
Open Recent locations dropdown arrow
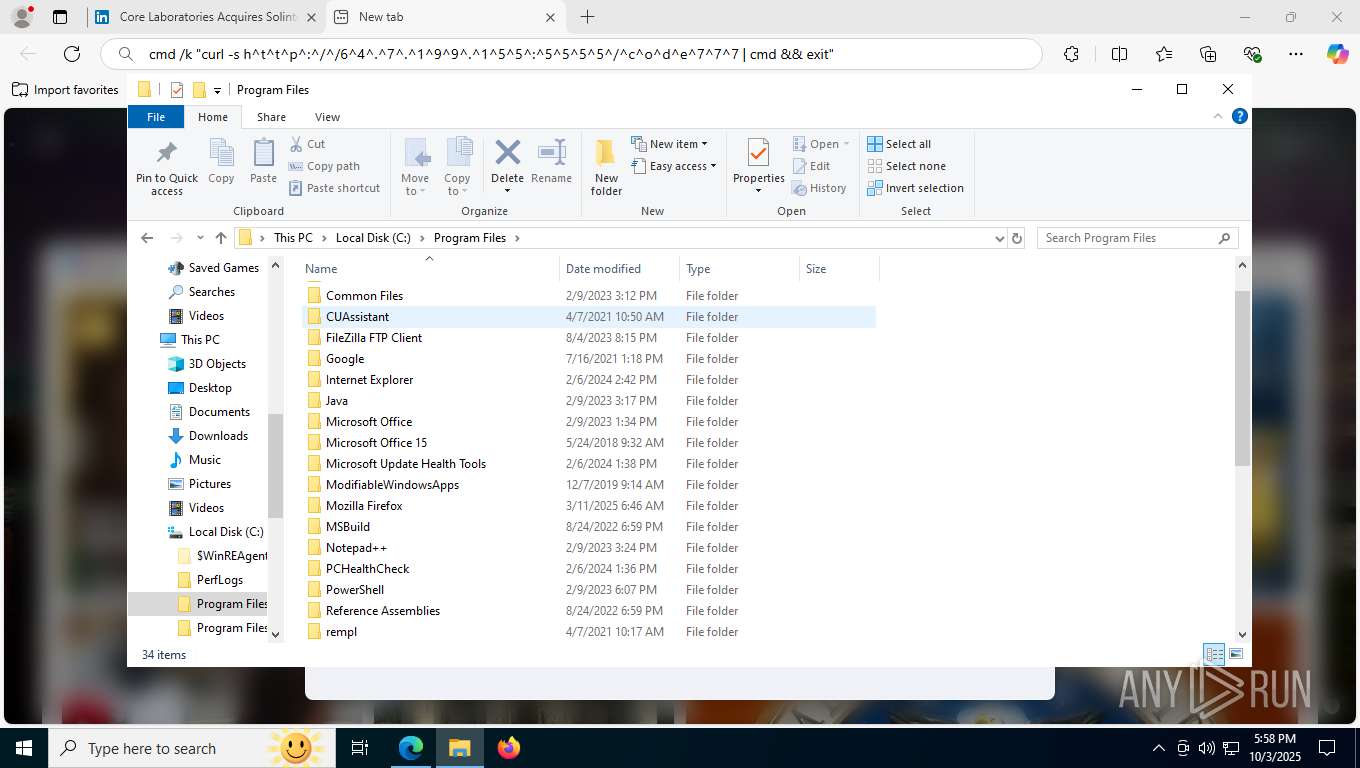[x=200, y=238]
